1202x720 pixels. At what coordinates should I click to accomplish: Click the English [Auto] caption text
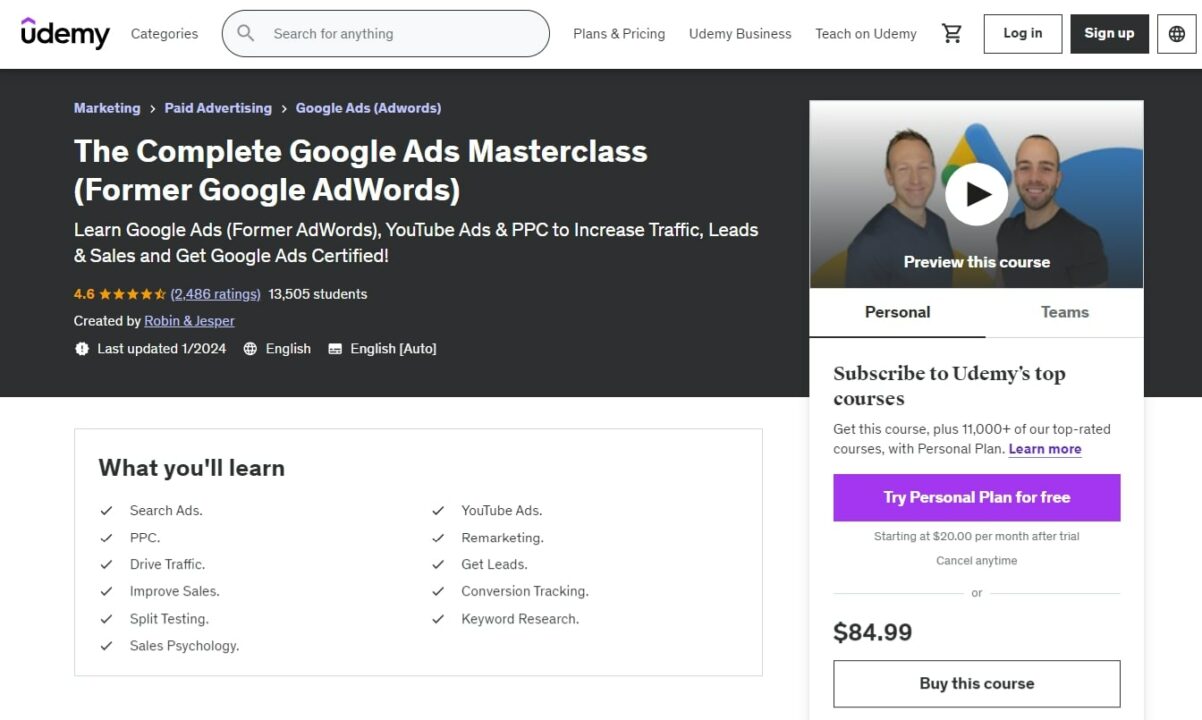click(393, 349)
